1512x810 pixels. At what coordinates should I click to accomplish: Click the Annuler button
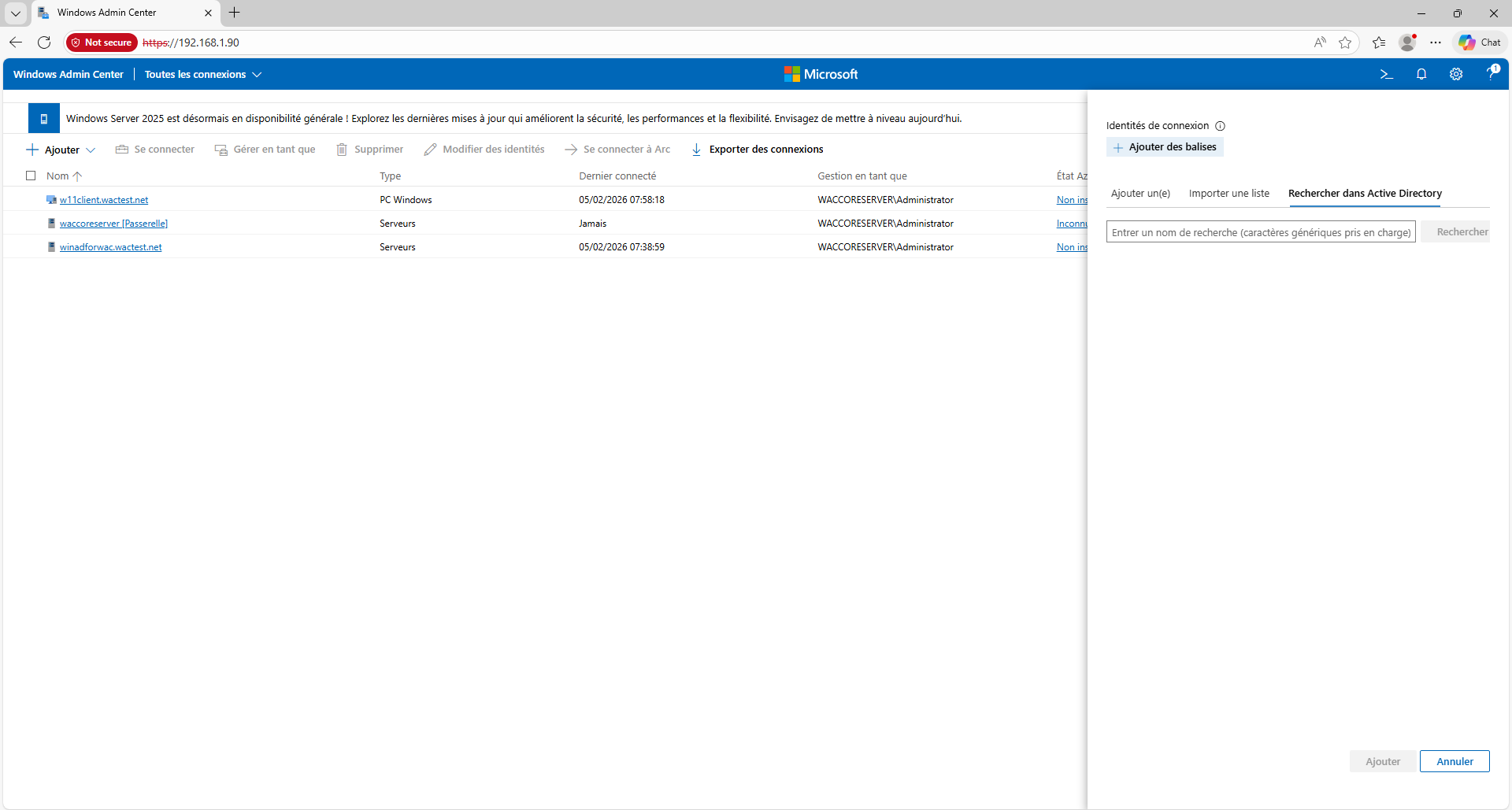click(x=1455, y=761)
